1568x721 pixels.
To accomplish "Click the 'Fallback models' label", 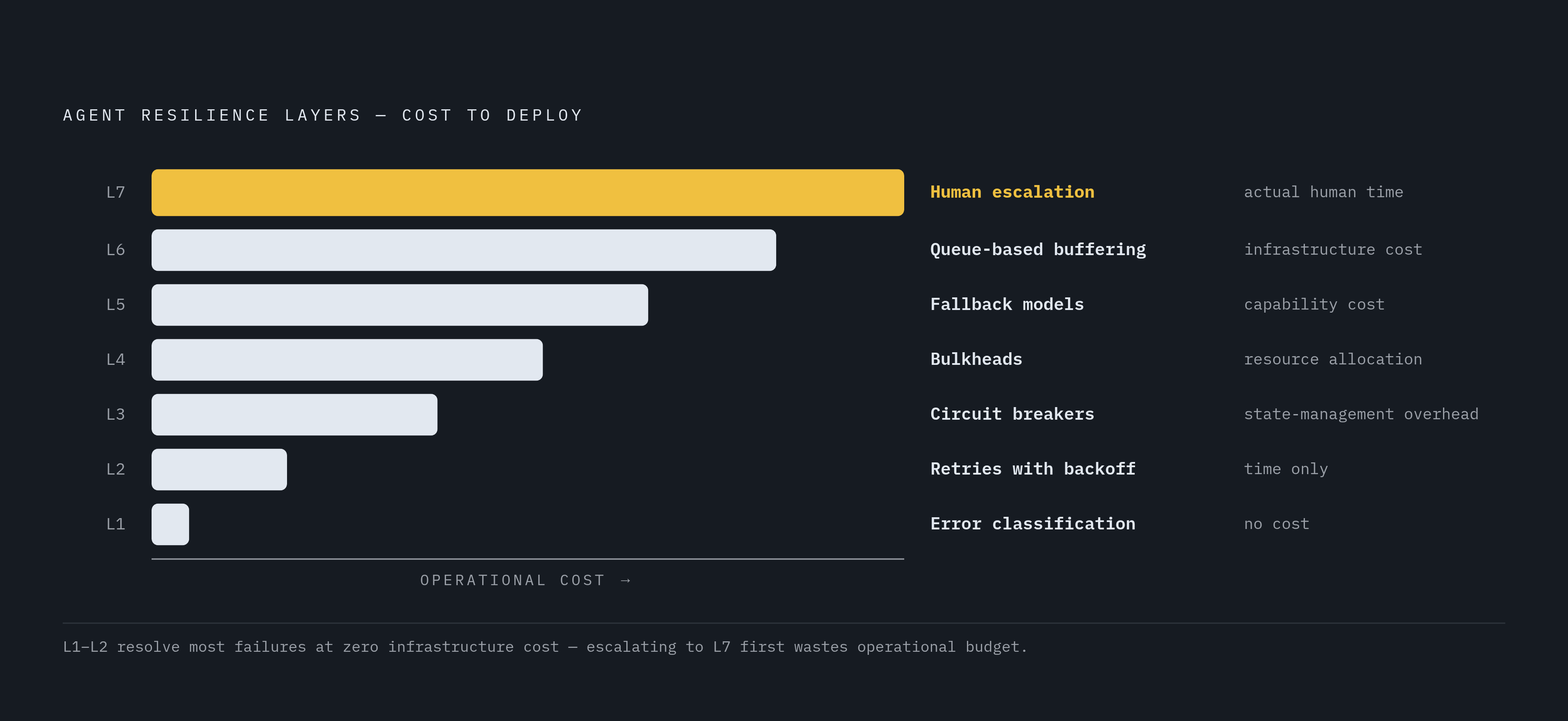I will (x=1007, y=305).
